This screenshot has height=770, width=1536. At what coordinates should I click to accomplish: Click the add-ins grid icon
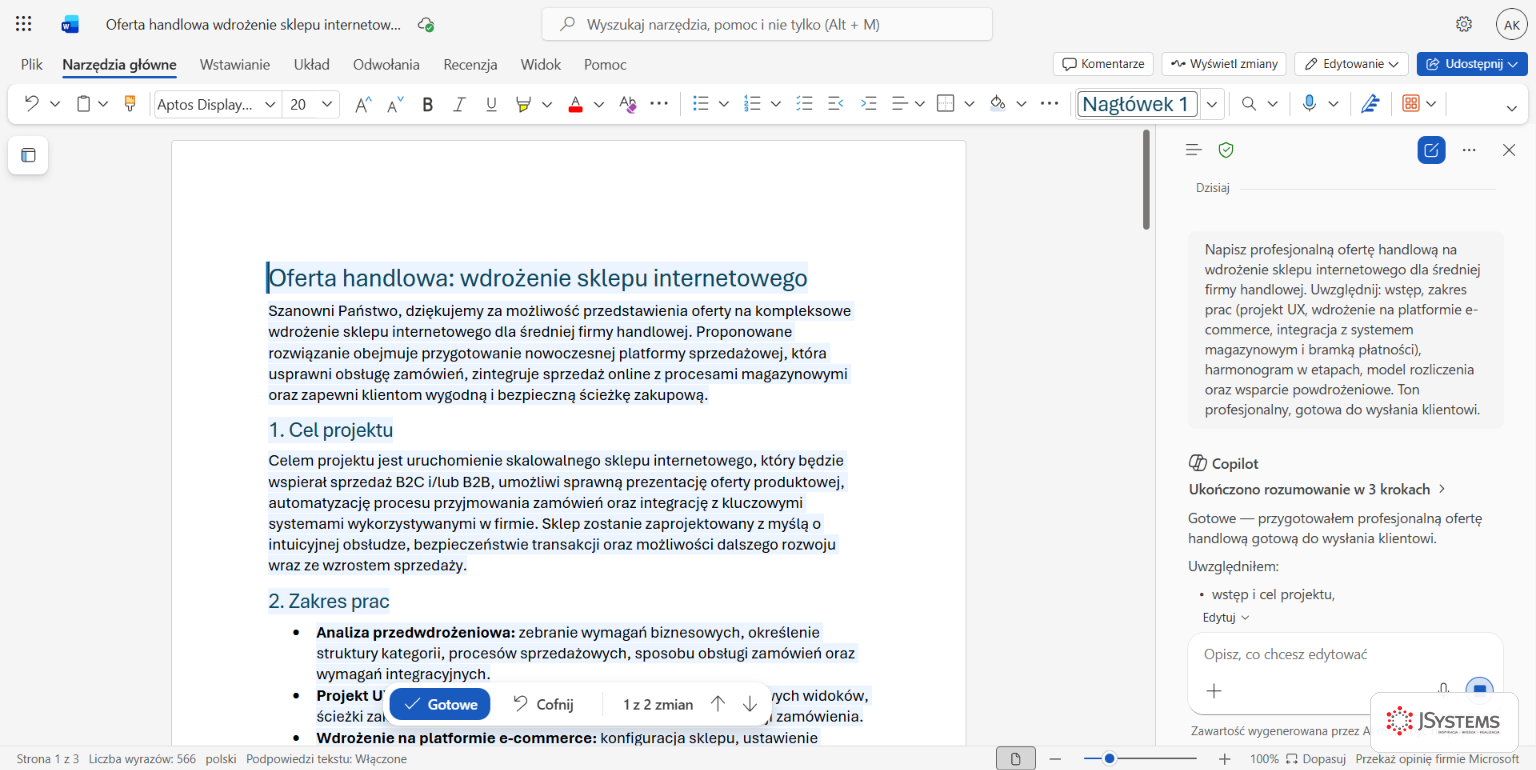click(1411, 103)
